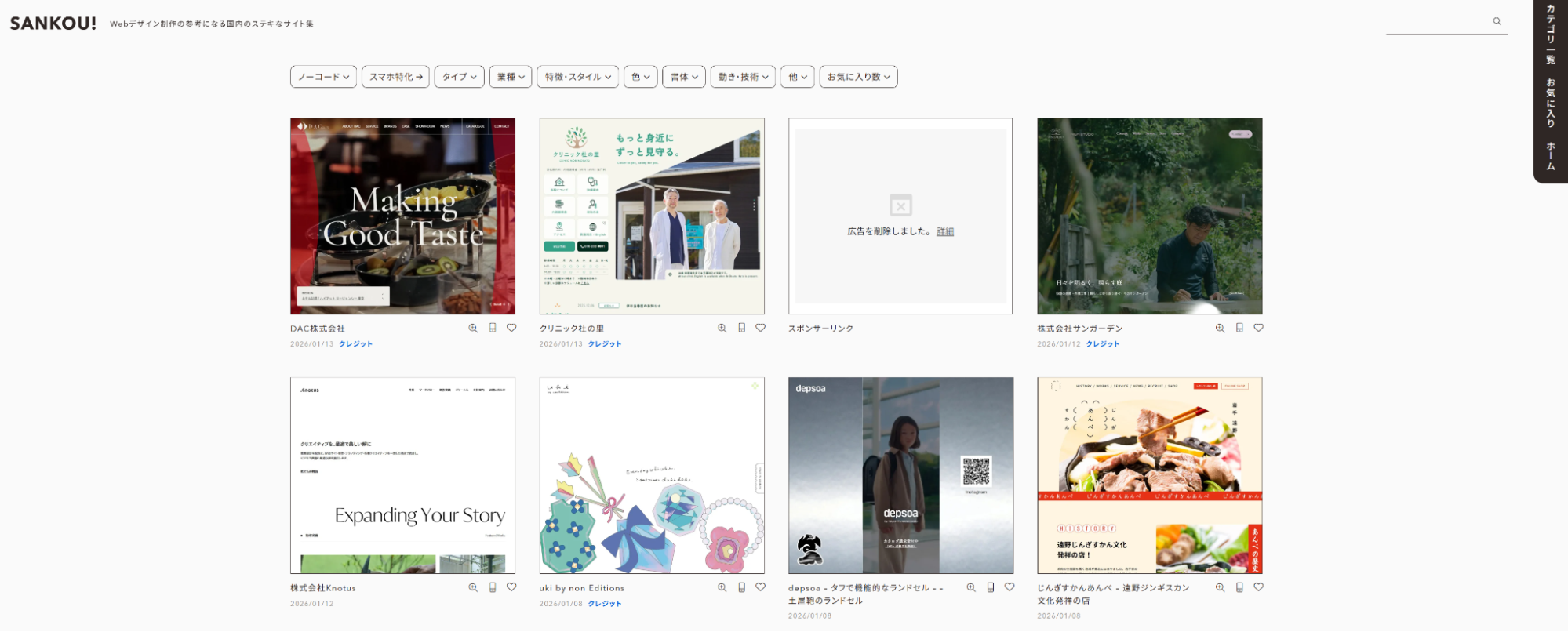Favorite the 株式会社サンガーデン card
1568x632 pixels.
tap(1258, 328)
